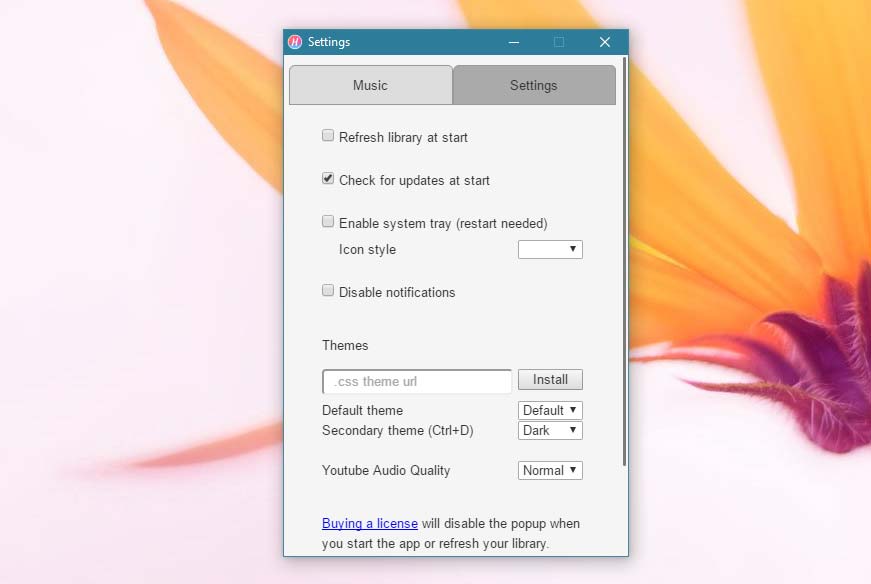Open the Icon style dropdown
Screen dimensions: 871x584
550,249
